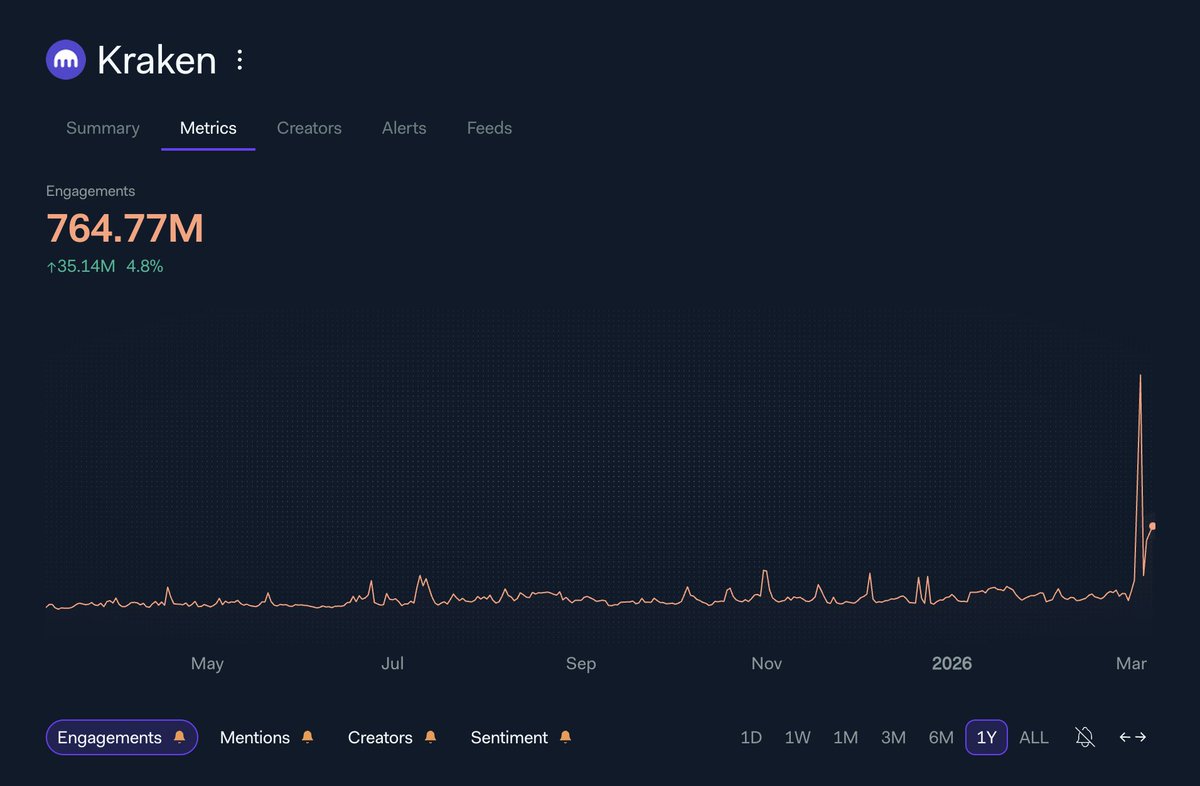Select the 1D time range

tap(751, 737)
